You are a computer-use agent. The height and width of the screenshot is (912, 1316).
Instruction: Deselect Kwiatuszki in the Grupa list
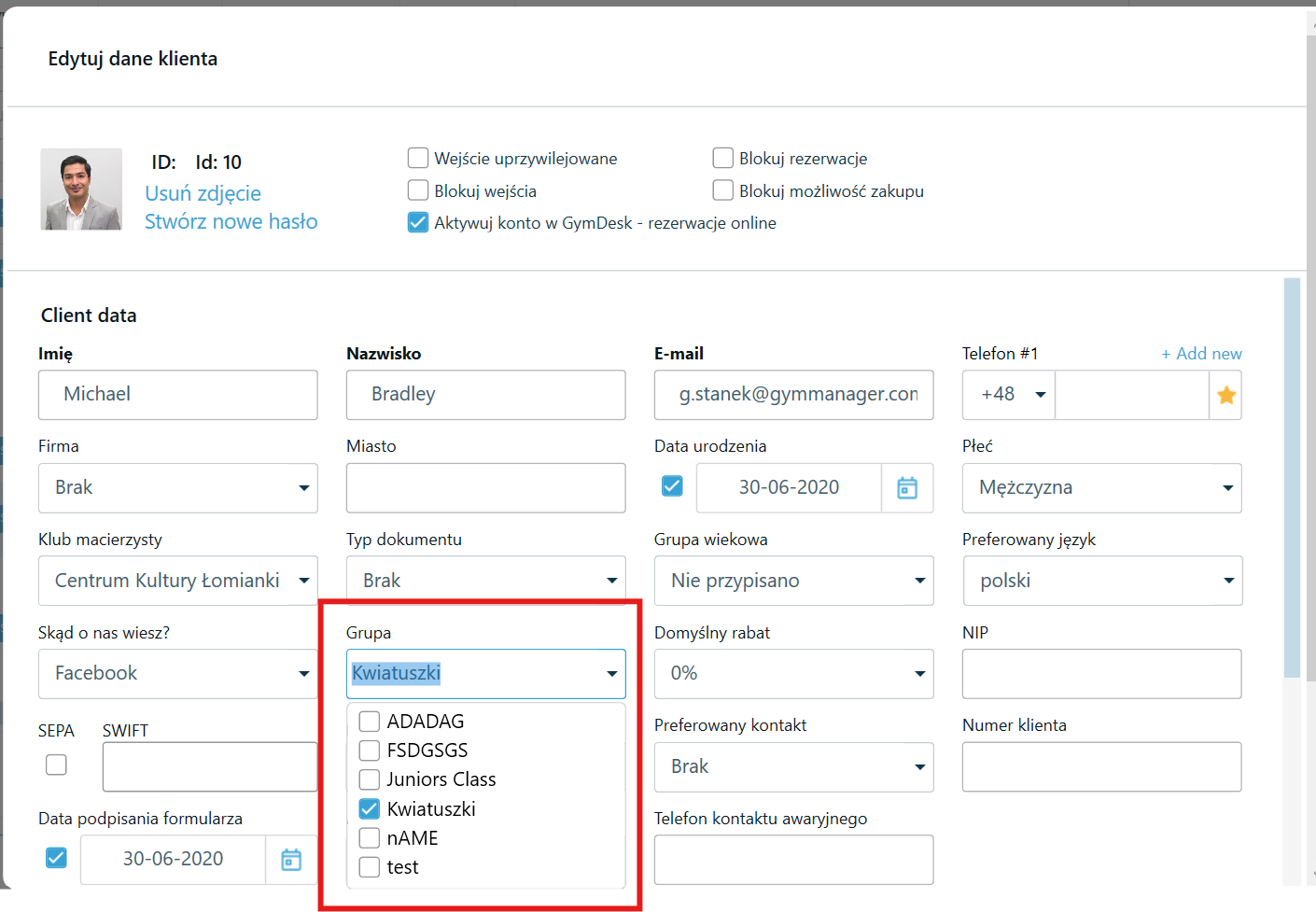coord(370,808)
